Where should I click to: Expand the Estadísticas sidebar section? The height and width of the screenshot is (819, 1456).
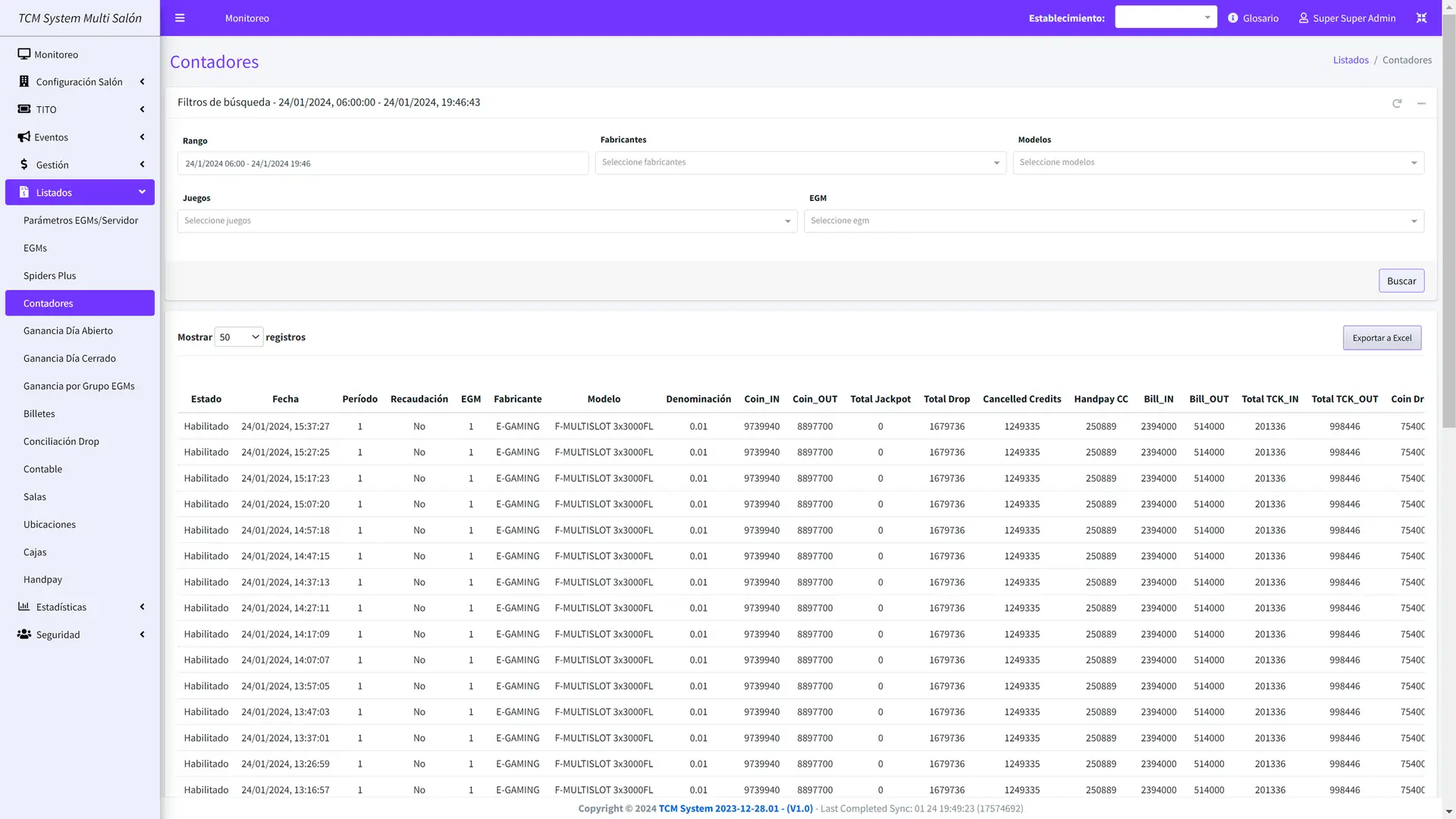pos(80,607)
